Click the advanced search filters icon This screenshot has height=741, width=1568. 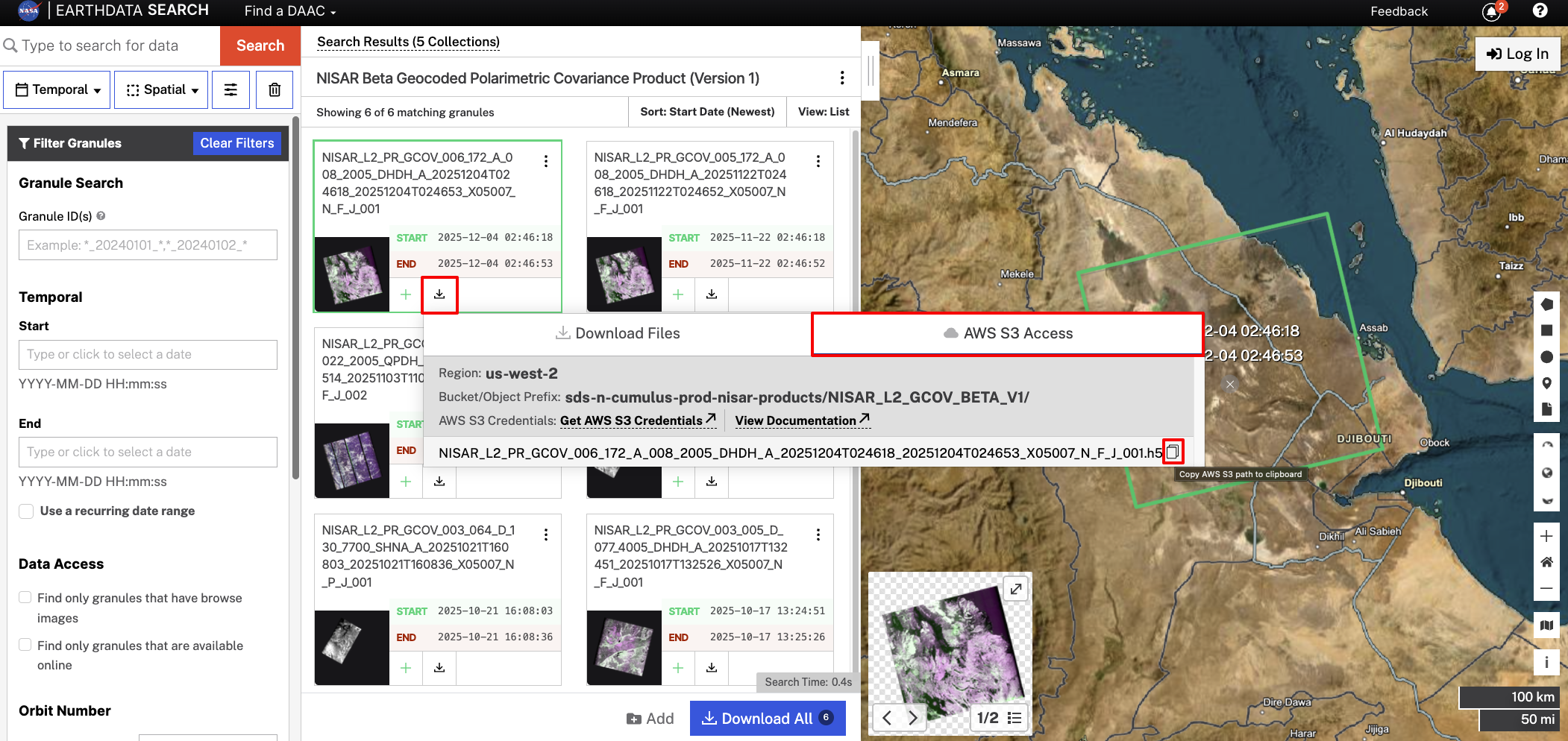point(231,89)
